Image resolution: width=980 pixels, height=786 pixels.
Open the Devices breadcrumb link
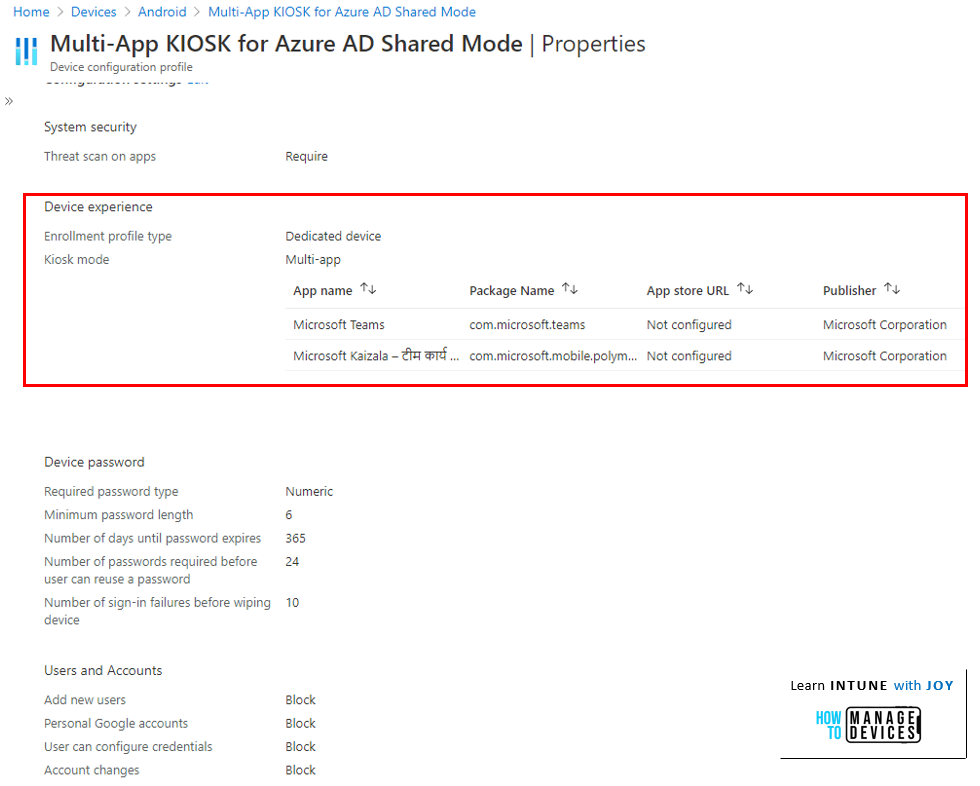[x=94, y=12]
